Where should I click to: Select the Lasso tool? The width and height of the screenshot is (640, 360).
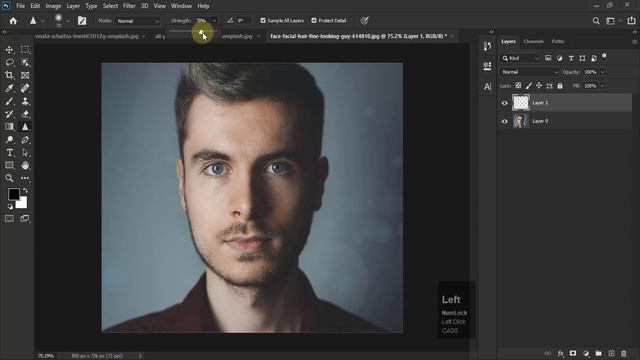[x=9, y=62]
